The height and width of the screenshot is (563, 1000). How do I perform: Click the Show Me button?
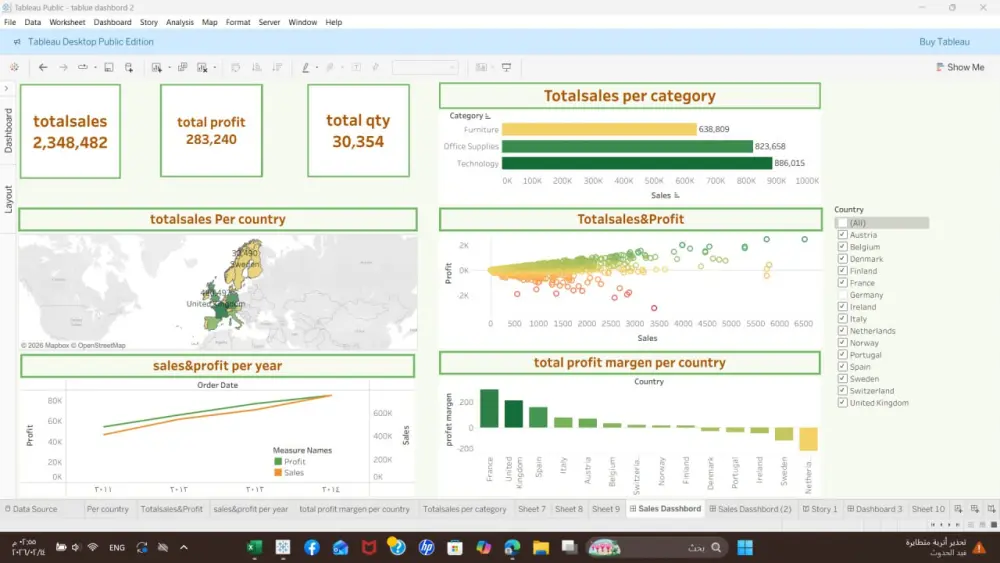pos(960,67)
